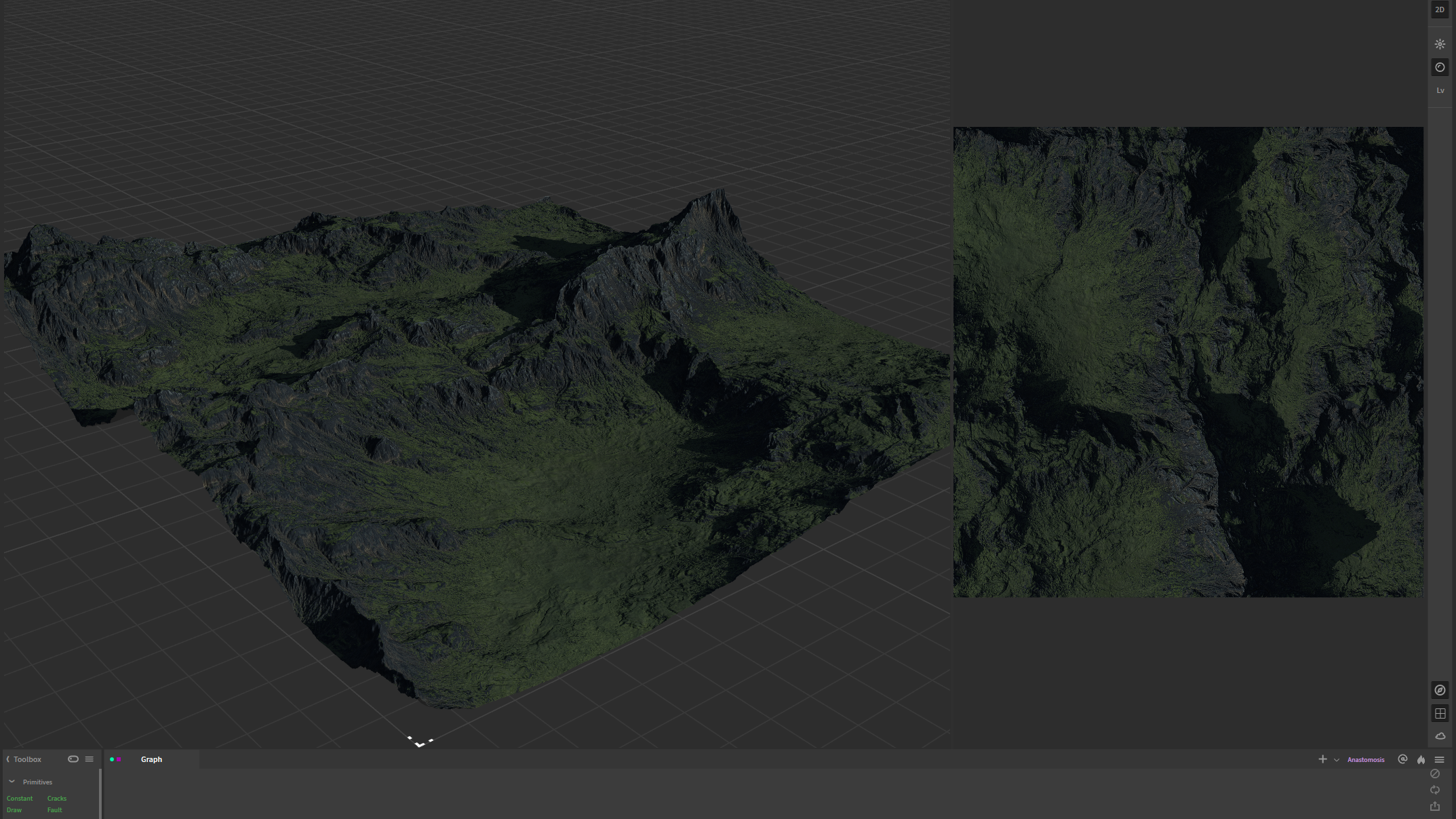Open the graph hamburger menu at right
This screenshot has height=819, width=1456.
point(1439,759)
